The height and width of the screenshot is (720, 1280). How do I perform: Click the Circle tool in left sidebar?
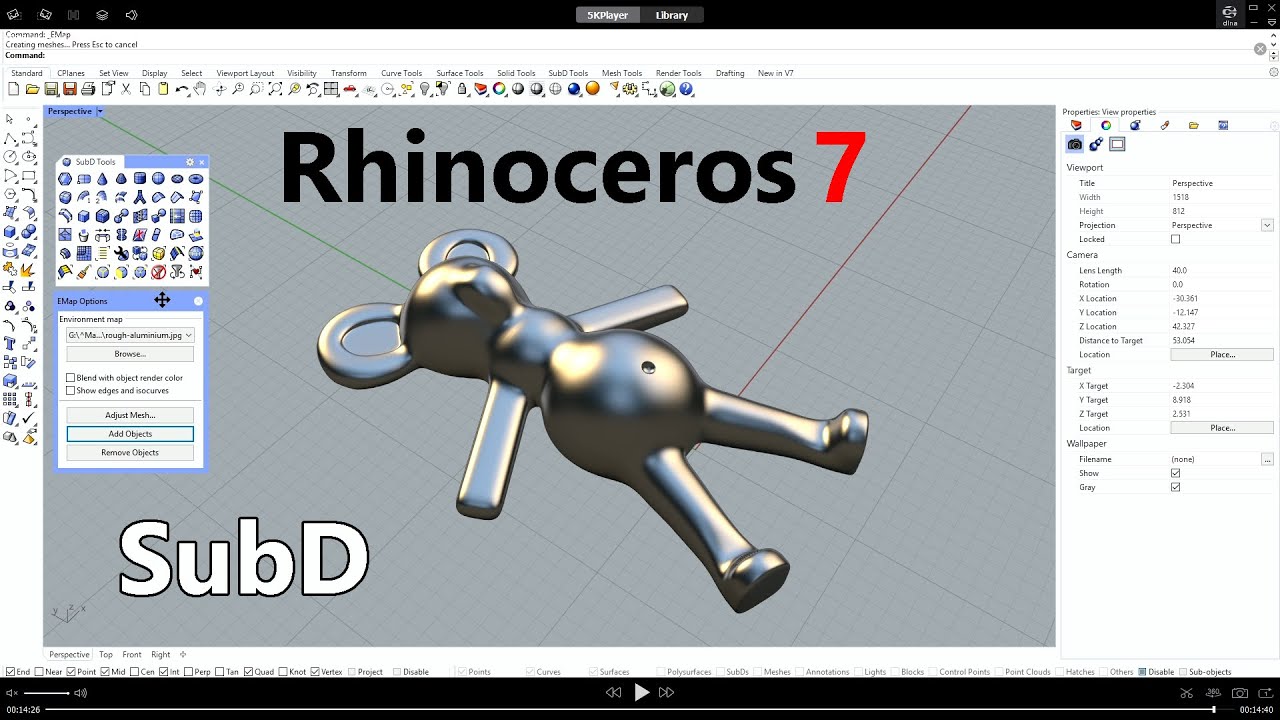coord(10,157)
